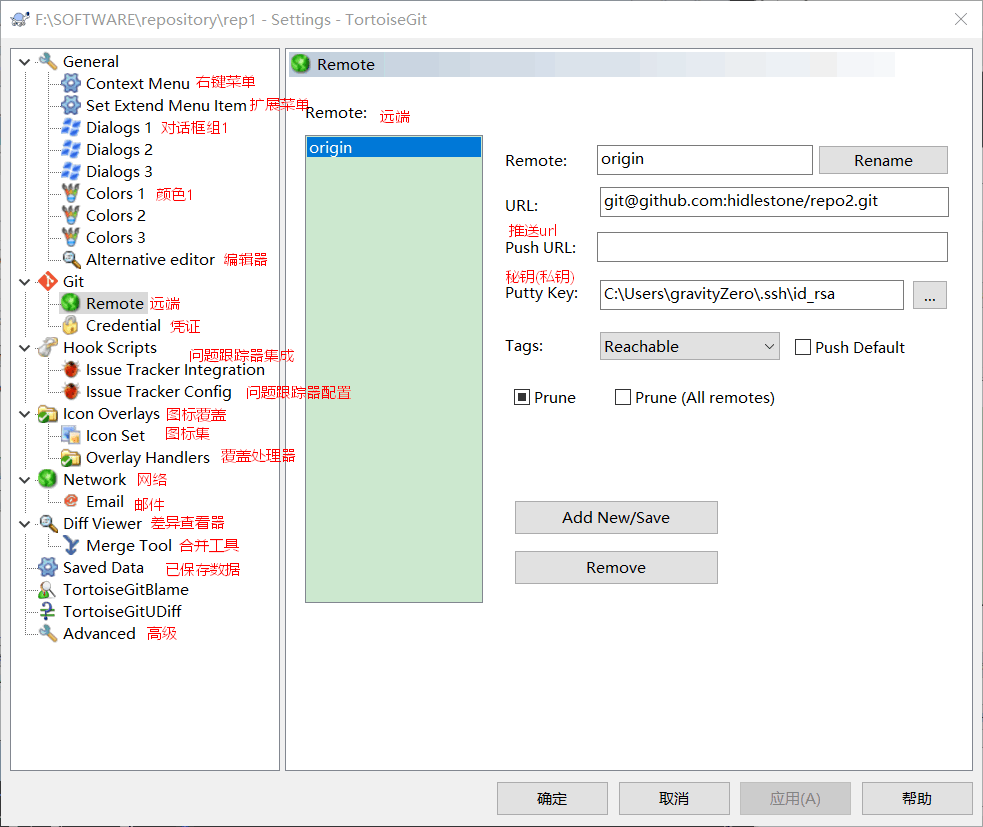Click the Advanced wrench icon
This screenshot has height=827, width=983.
[48, 633]
